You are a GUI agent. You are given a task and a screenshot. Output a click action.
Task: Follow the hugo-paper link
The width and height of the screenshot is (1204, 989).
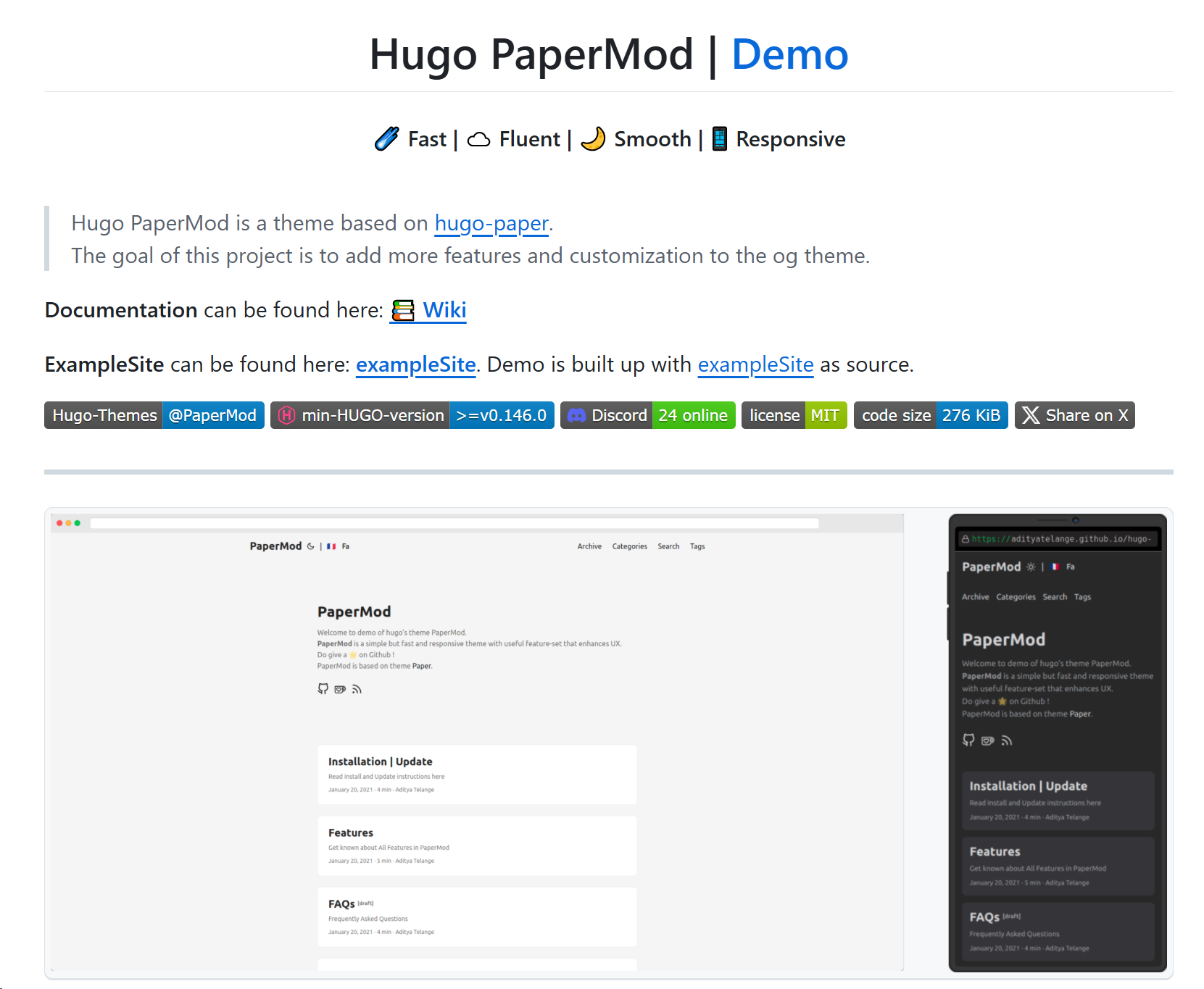491,223
